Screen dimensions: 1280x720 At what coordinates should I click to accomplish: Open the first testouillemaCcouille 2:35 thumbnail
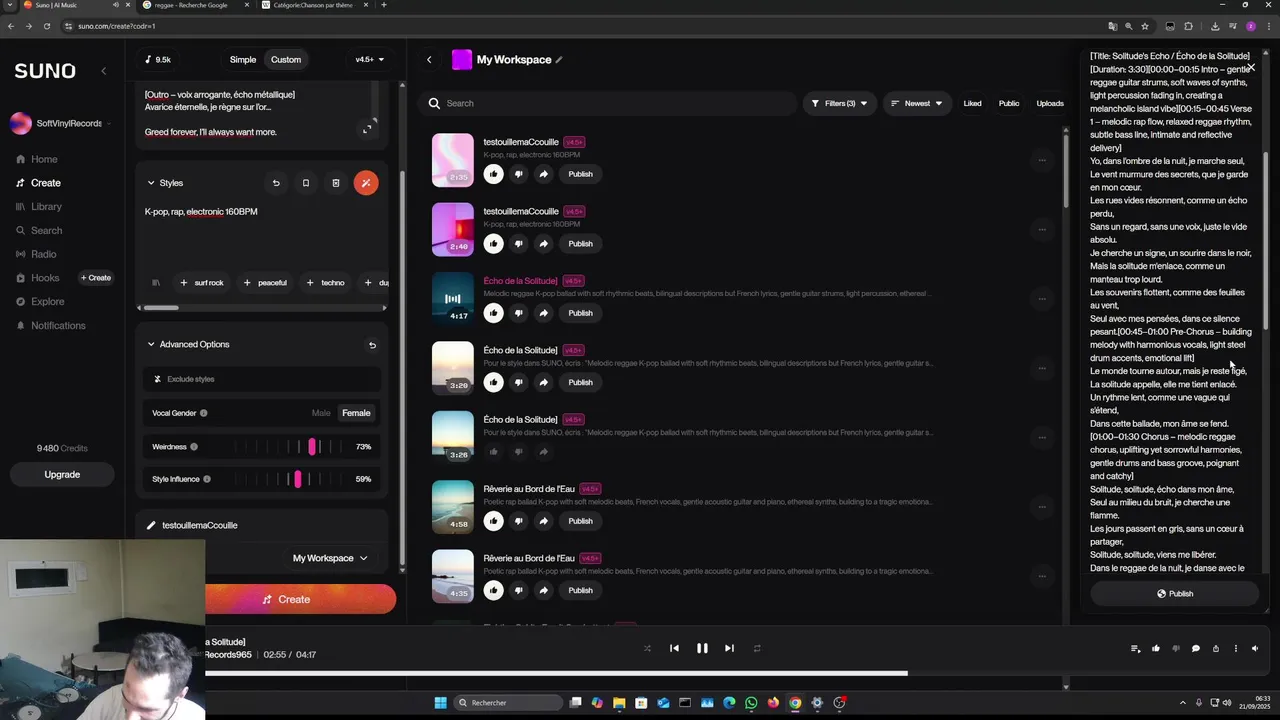(x=453, y=160)
